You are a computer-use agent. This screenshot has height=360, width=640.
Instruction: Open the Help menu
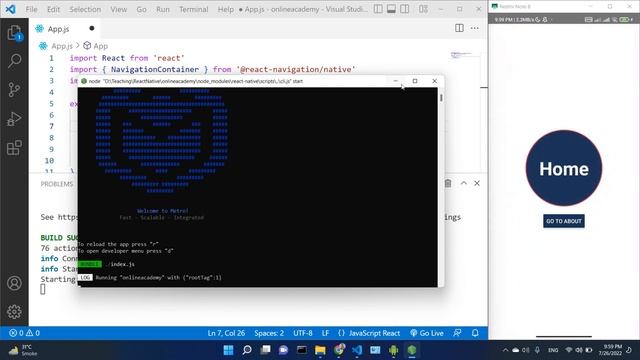[225, 9]
